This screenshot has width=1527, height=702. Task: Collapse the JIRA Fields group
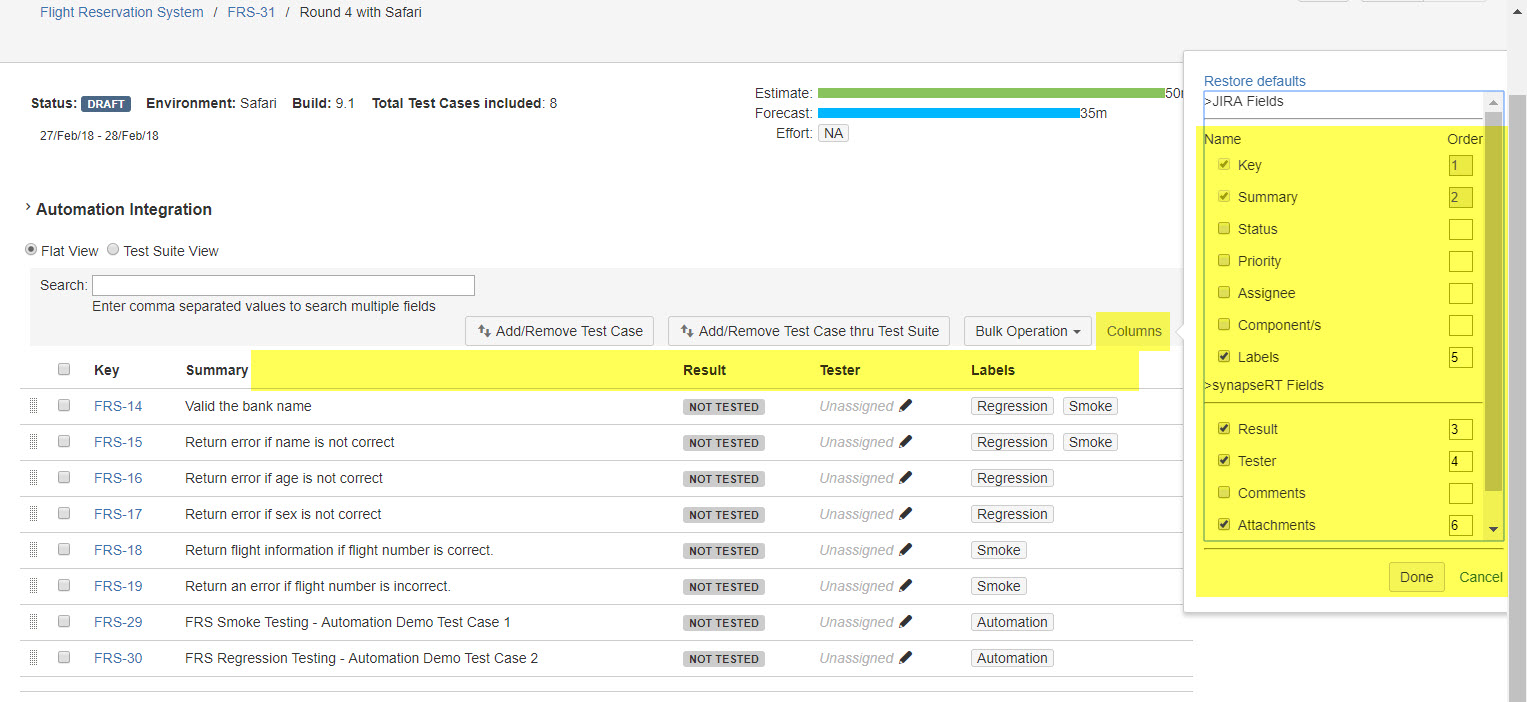tap(1247, 101)
